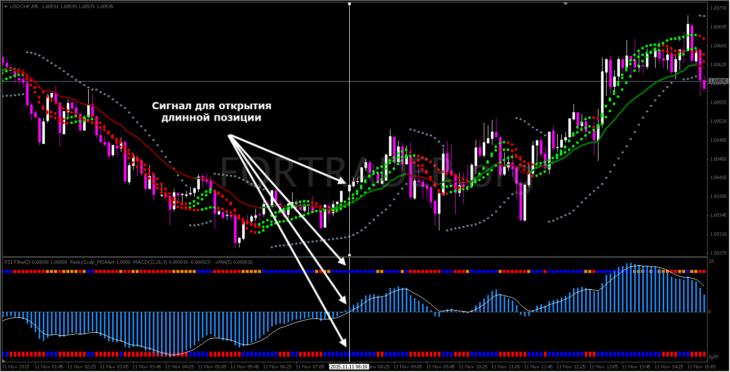Click the 11 Nov 2015 date label
Image resolution: width=730 pixels, height=372 pixels.
tap(15, 367)
